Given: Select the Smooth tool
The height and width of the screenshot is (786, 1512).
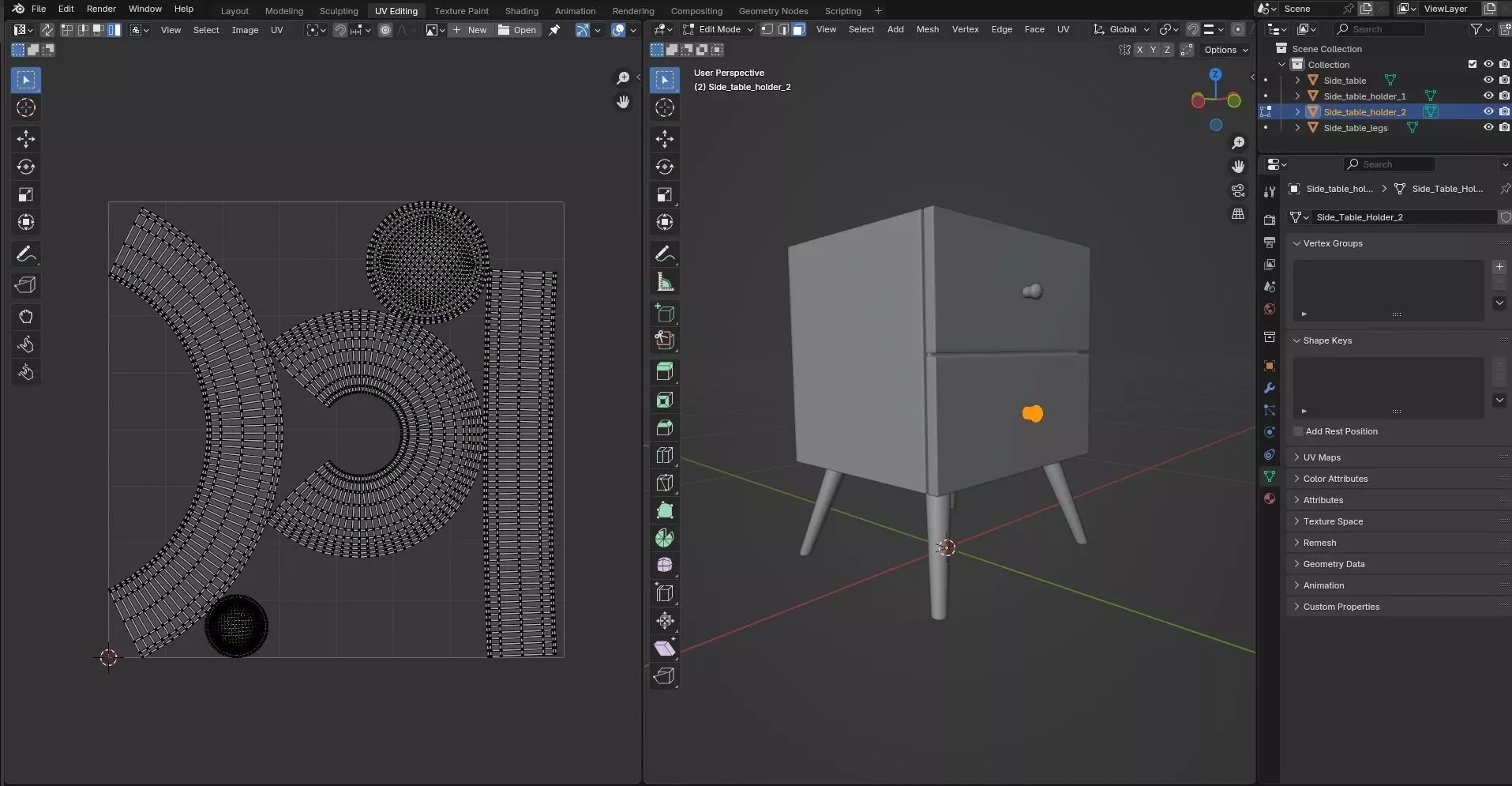Looking at the screenshot, I should (665, 565).
